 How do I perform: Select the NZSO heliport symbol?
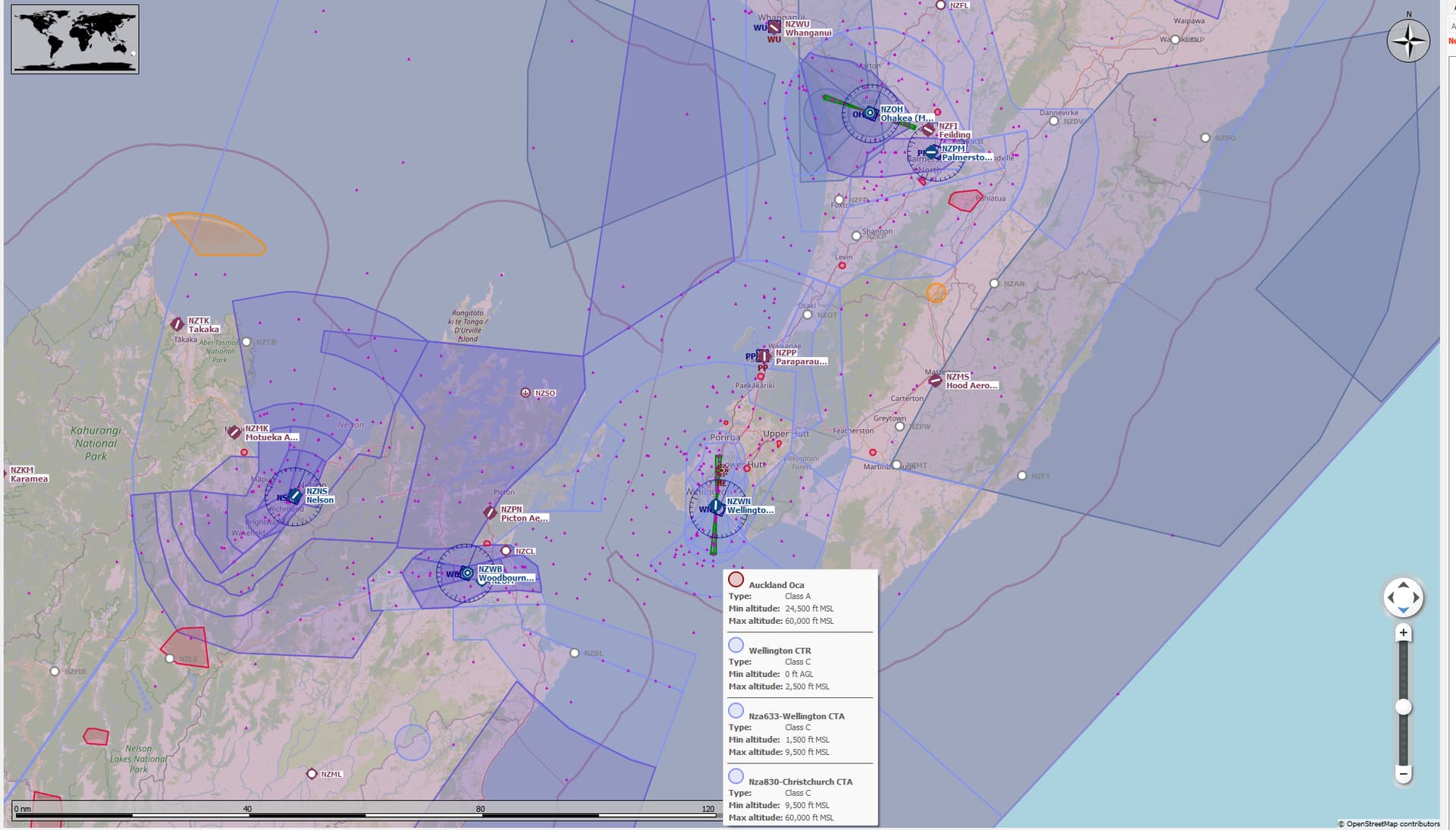coord(525,393)
